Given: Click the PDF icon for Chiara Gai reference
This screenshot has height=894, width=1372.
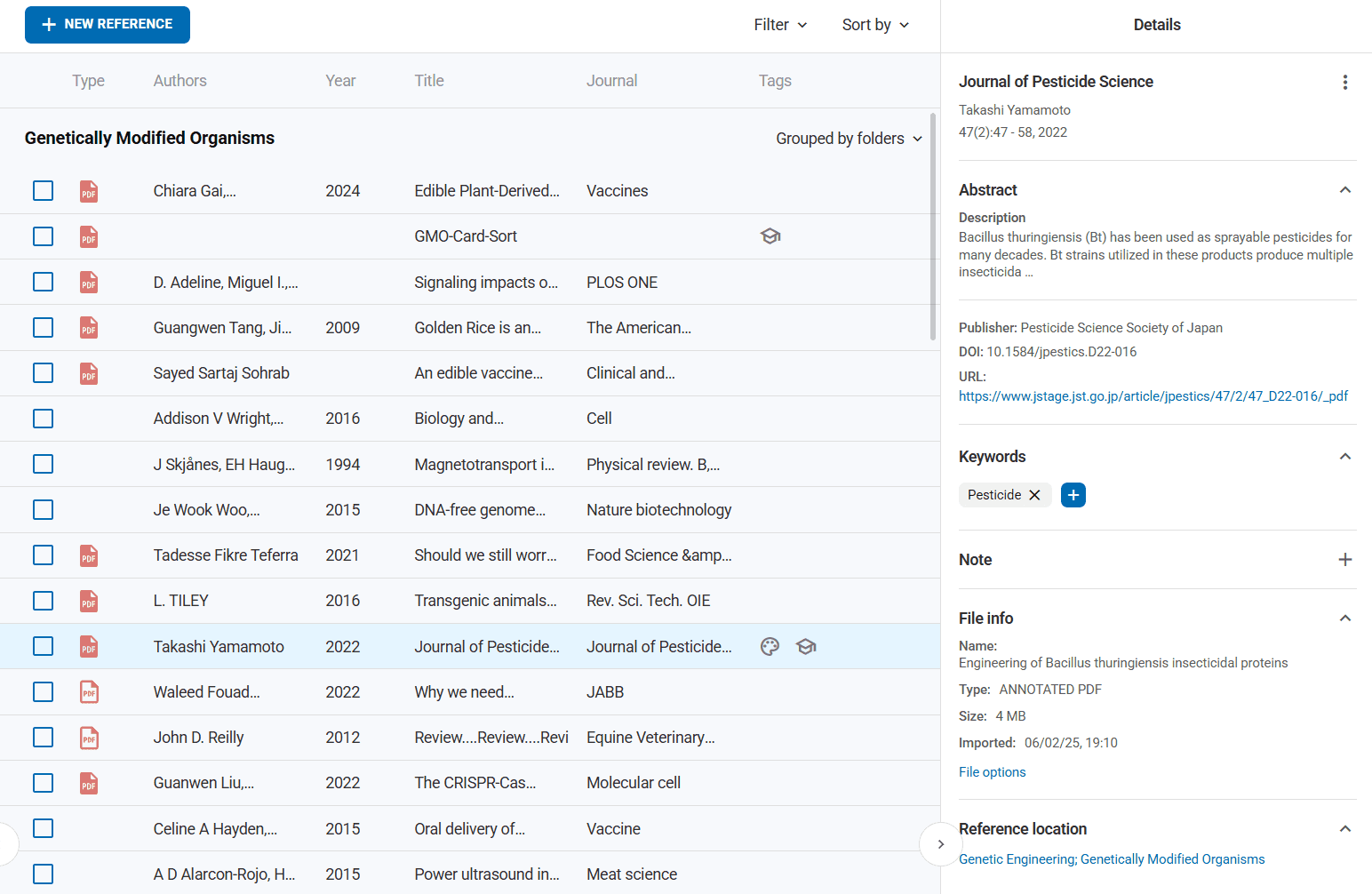Looking at the screenshot, I should [89, 191].
